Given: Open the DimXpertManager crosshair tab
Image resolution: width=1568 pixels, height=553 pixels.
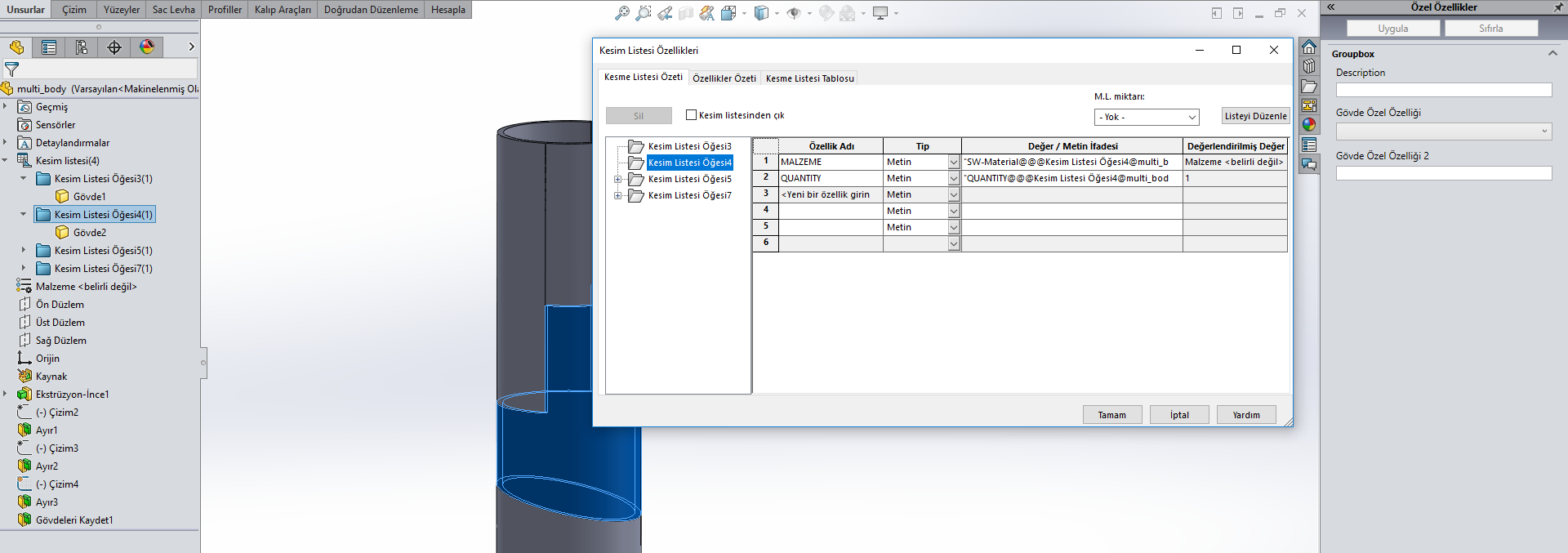Looking at the screenshot, I should 114,47.
